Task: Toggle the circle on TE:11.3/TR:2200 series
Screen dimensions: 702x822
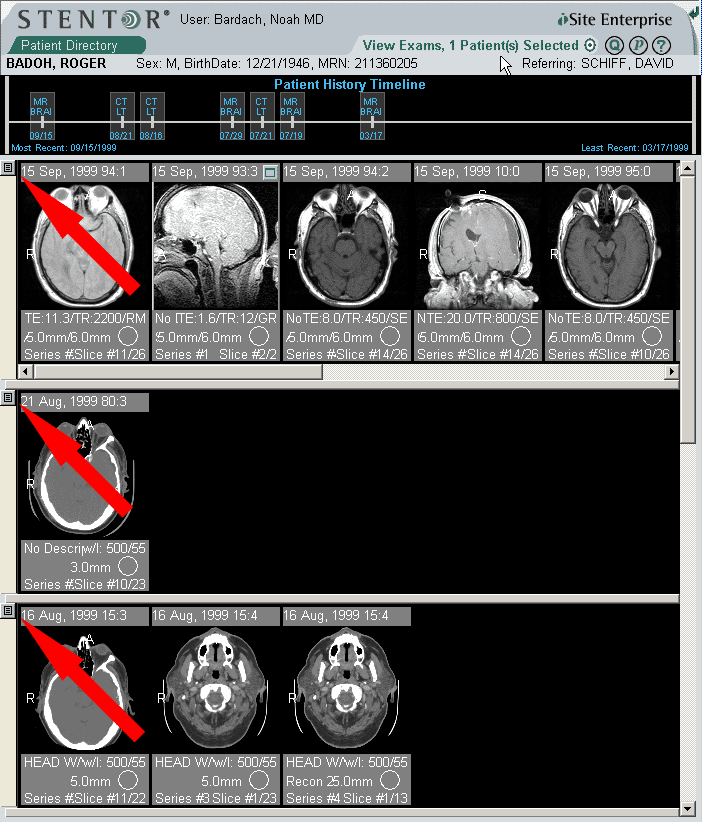Action: [x=127, y=337]
